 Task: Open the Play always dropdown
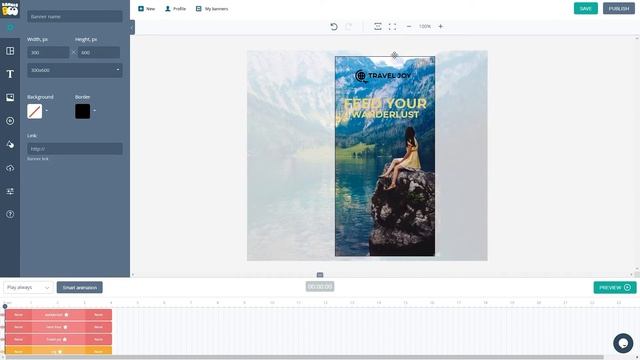[x=28, y=287]
